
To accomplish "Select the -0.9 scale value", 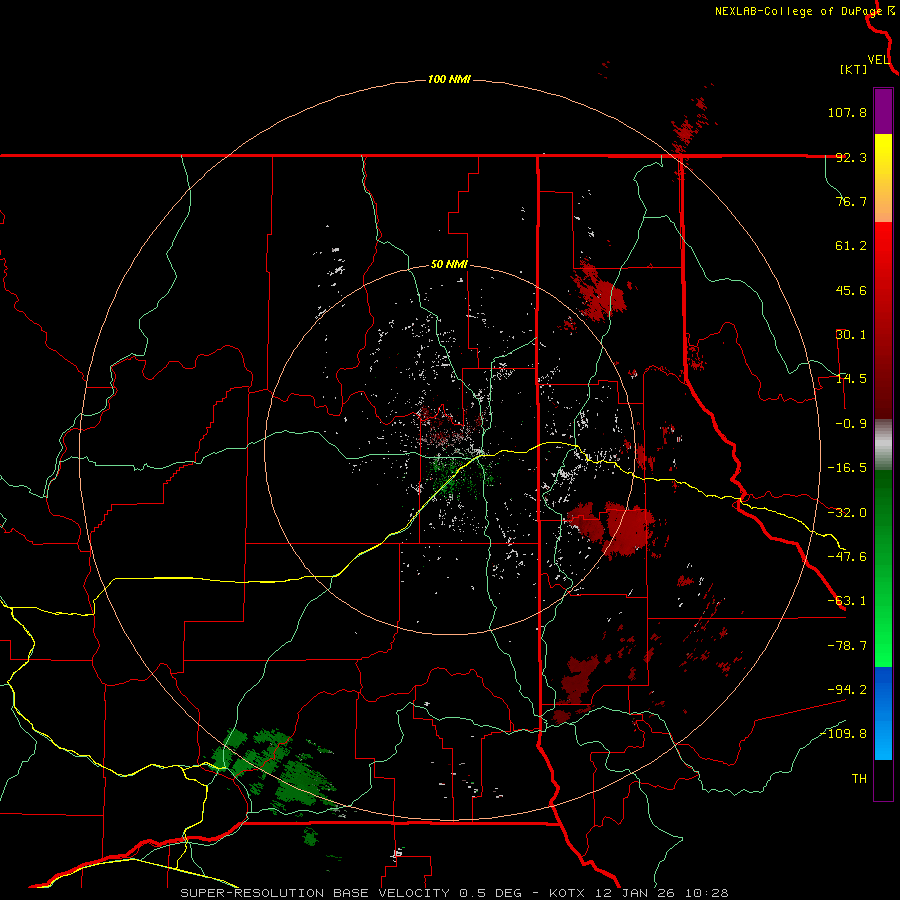I will coord(851,424).
